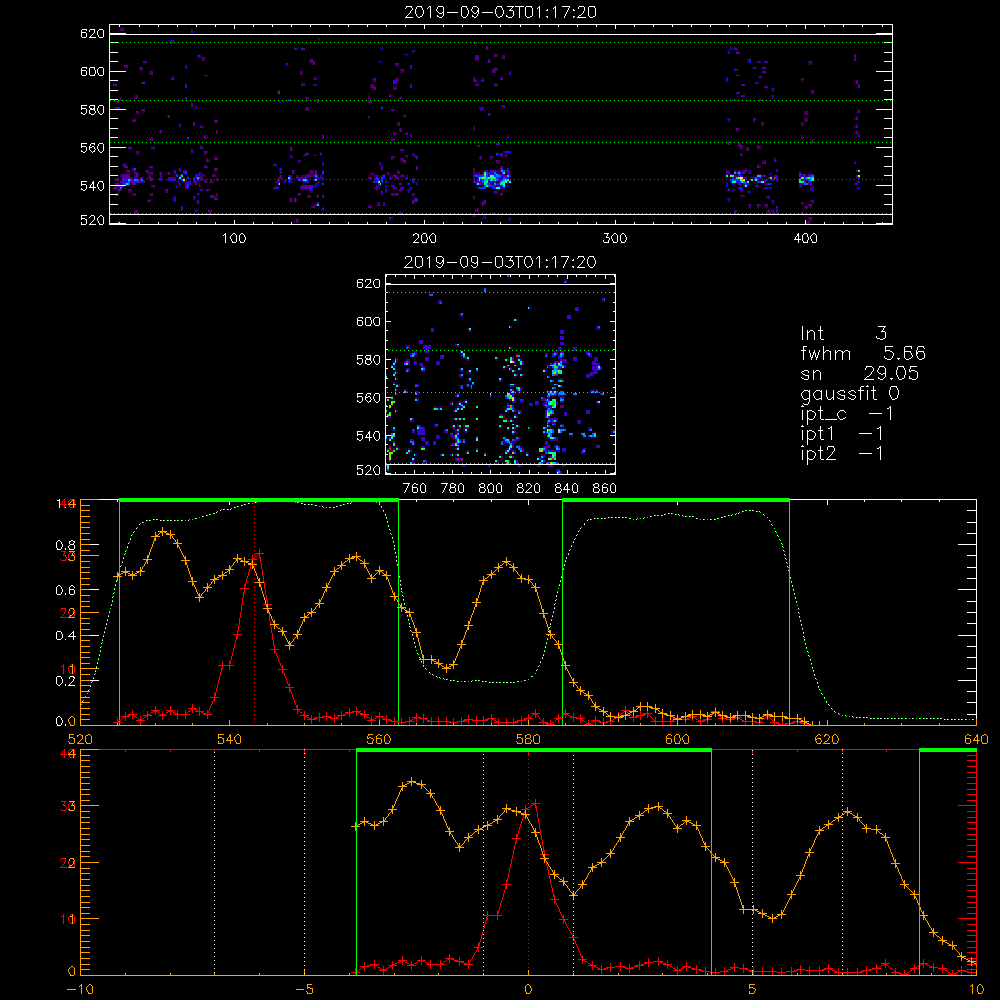This screenshot has width=1000, height=1000.
Task: Click the 'fwhm 5.66' readout
Action: (x=862, y=353)
